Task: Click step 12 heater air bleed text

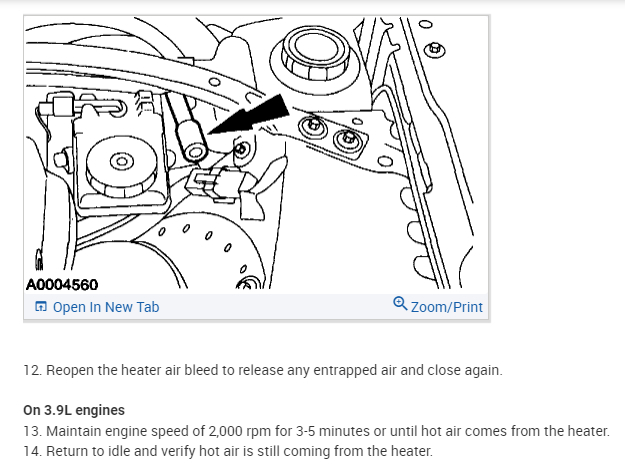Action: tap(263, 370)
